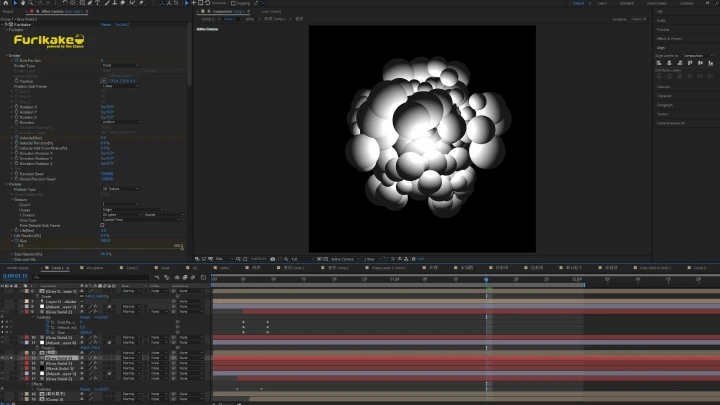Click the align bottom edges icon
The image size is (720, 405).
(x=710, y=63)
